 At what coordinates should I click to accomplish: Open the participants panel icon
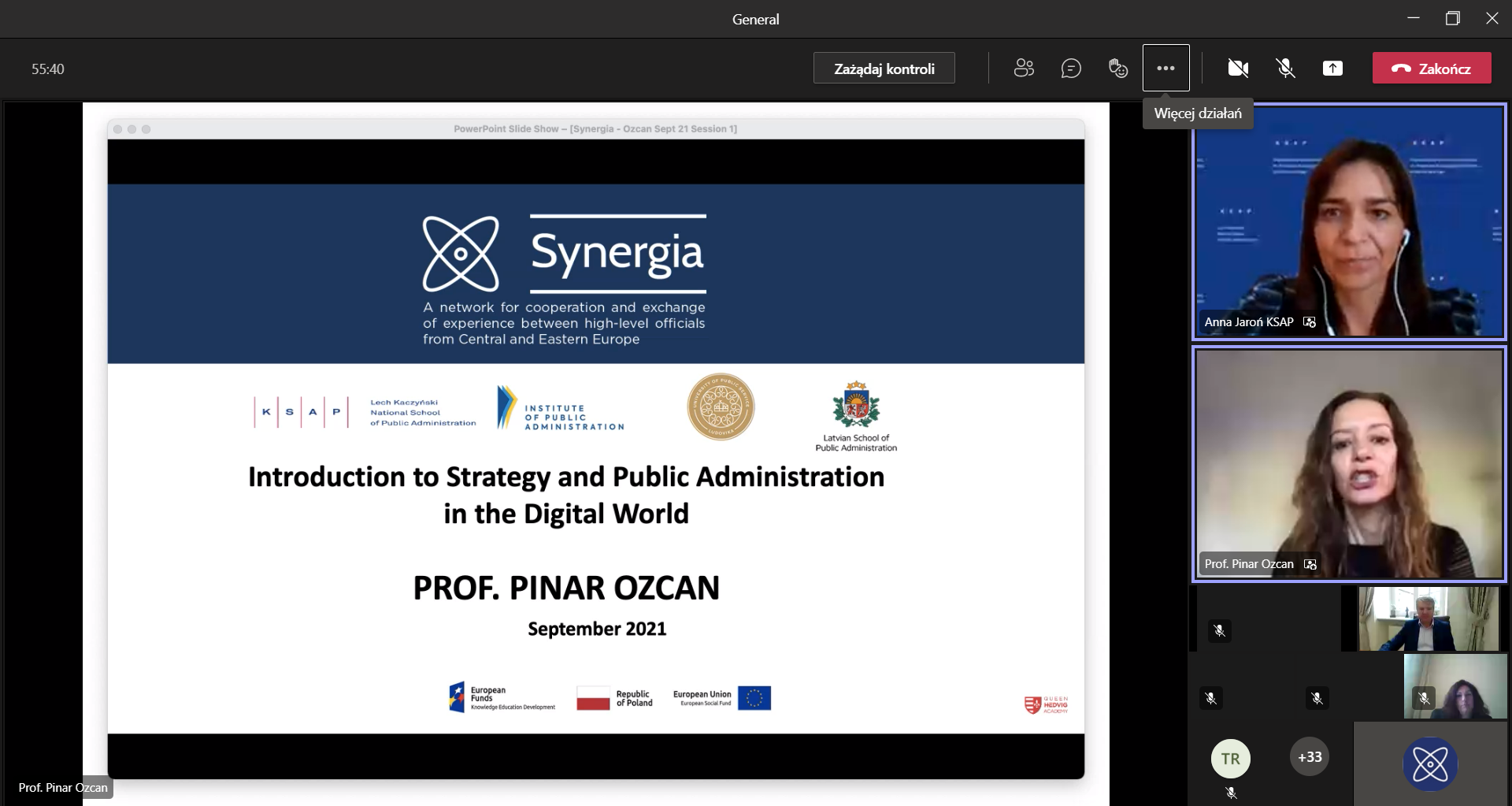1024,69
